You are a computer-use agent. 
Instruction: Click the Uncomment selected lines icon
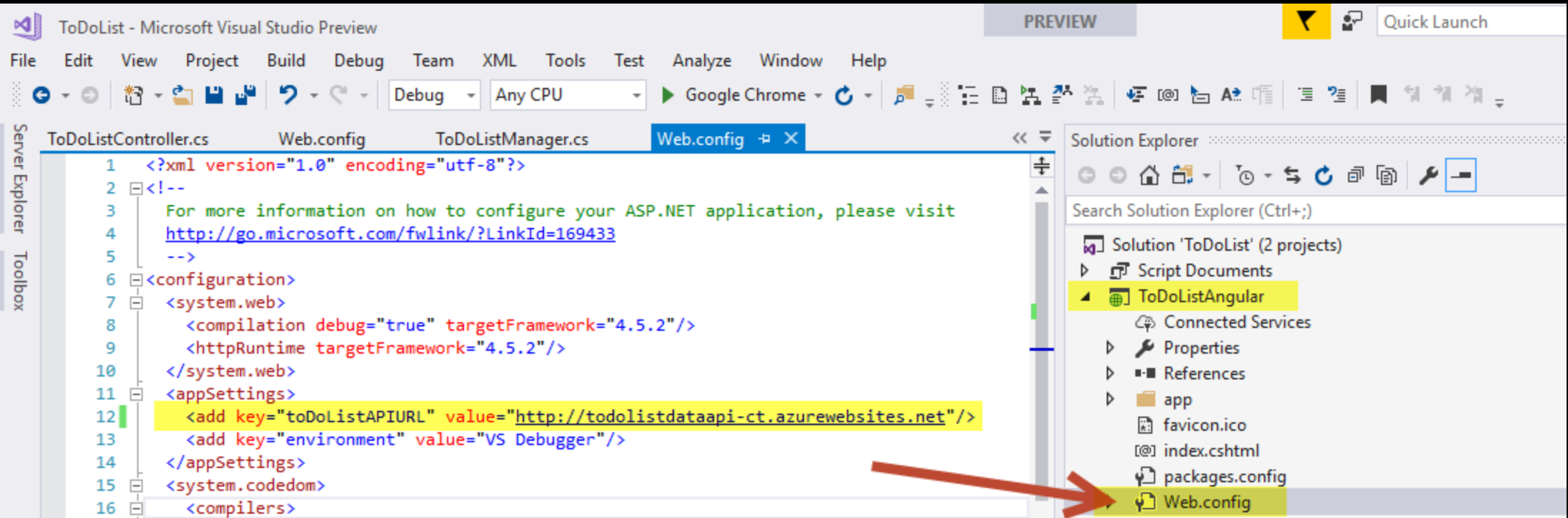1336,94
